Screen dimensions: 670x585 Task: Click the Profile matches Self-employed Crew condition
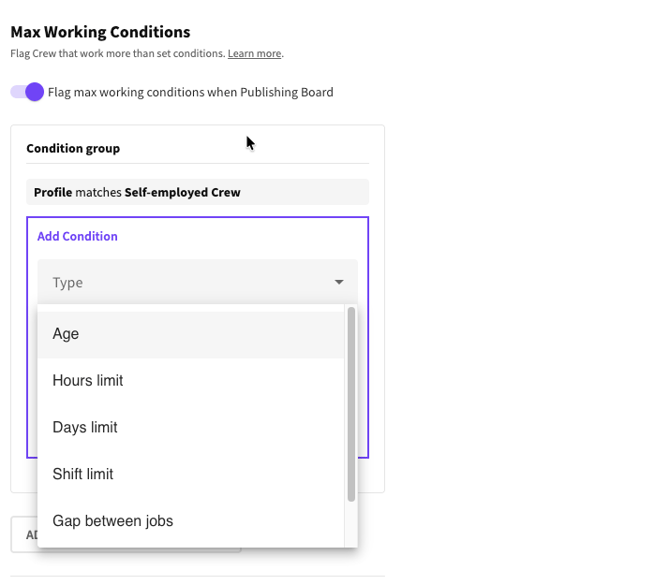tap(197, 192)
